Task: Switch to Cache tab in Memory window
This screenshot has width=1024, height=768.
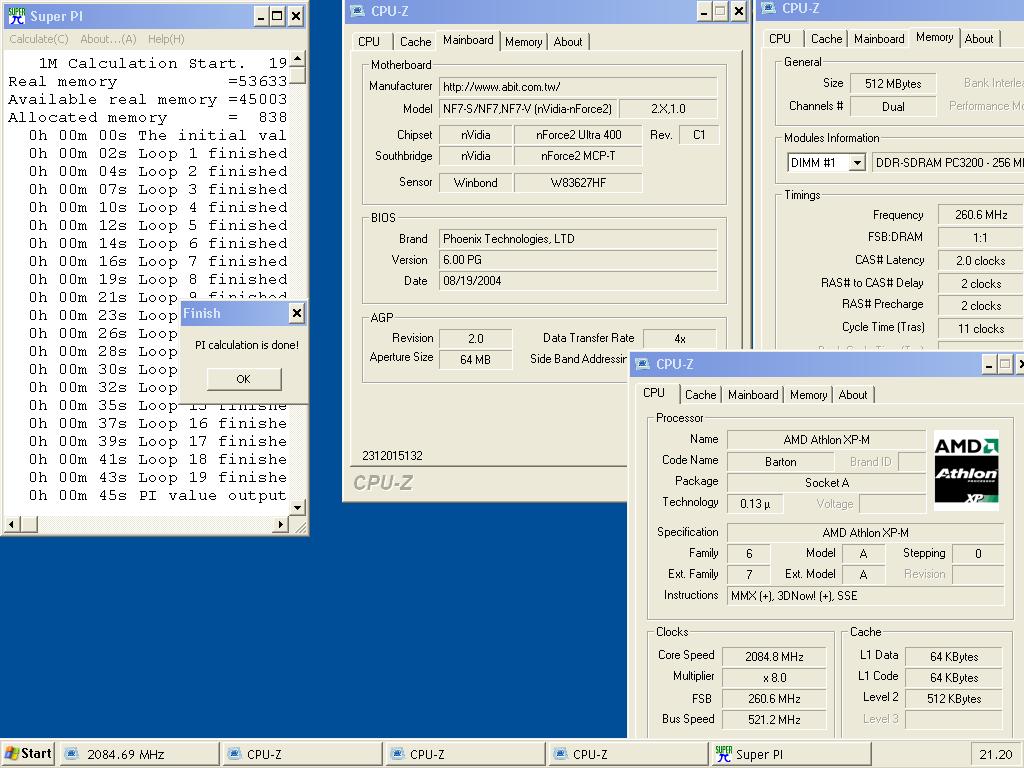Action: pos(826,39)
